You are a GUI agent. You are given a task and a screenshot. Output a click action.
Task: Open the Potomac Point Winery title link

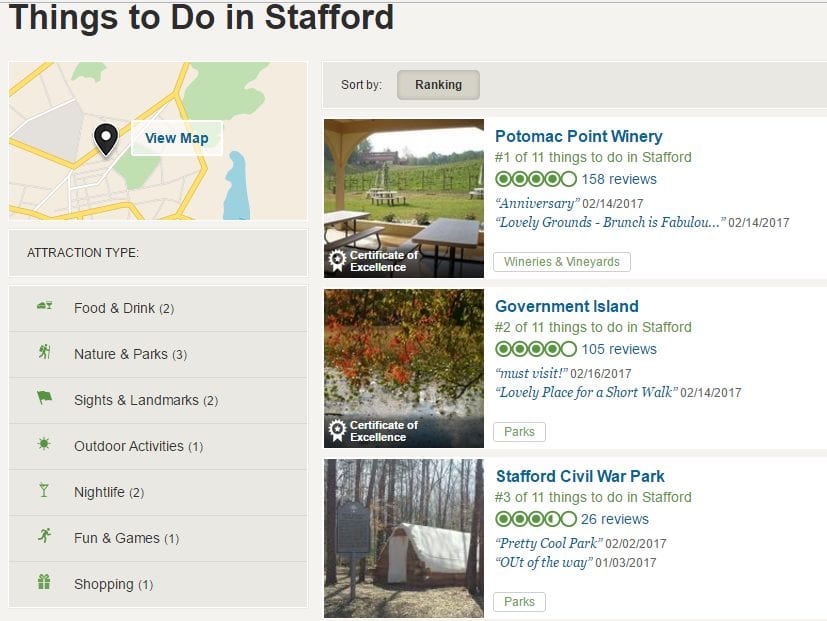point(578,136)
